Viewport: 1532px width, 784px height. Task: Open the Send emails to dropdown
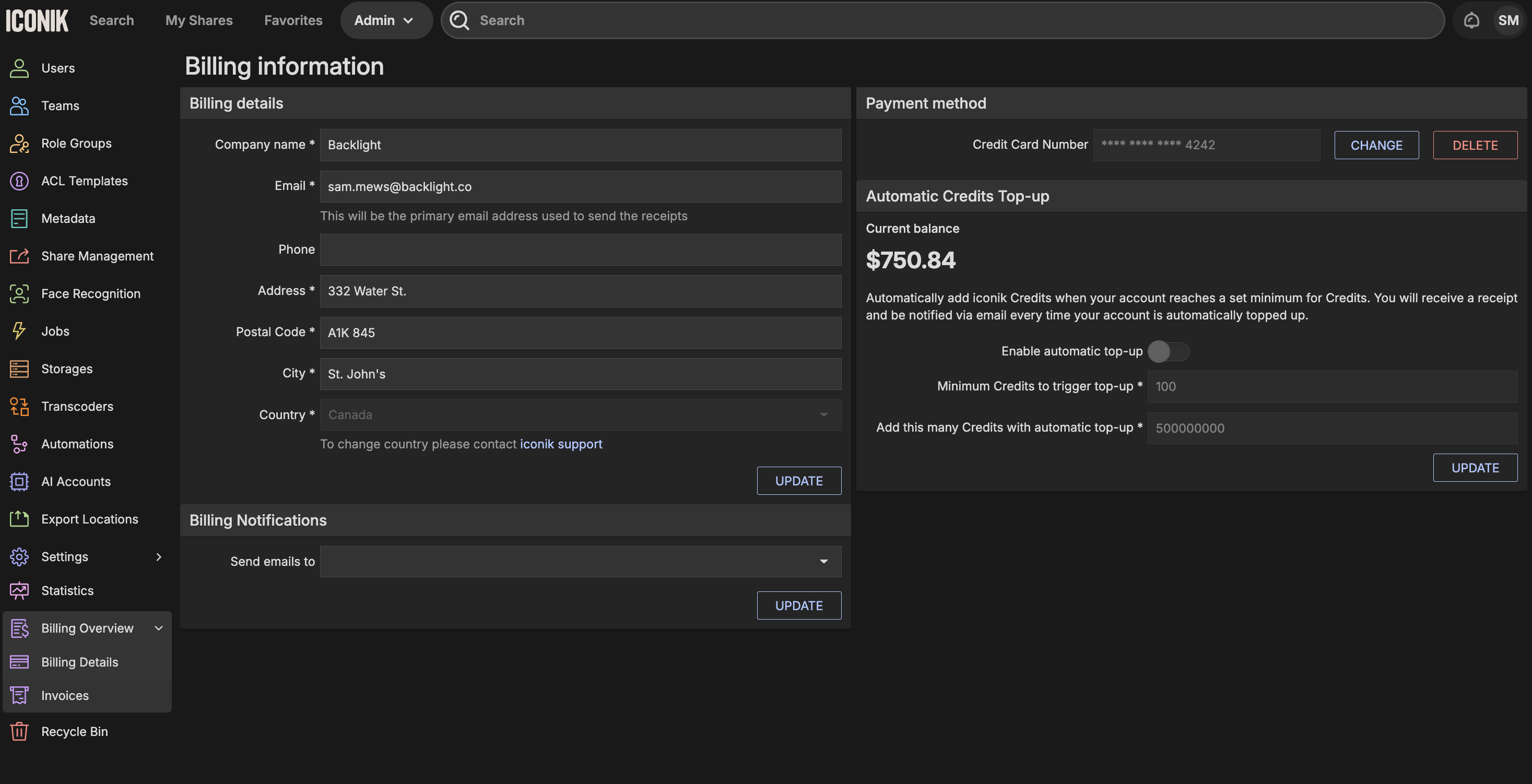click(x=580, y=561)
